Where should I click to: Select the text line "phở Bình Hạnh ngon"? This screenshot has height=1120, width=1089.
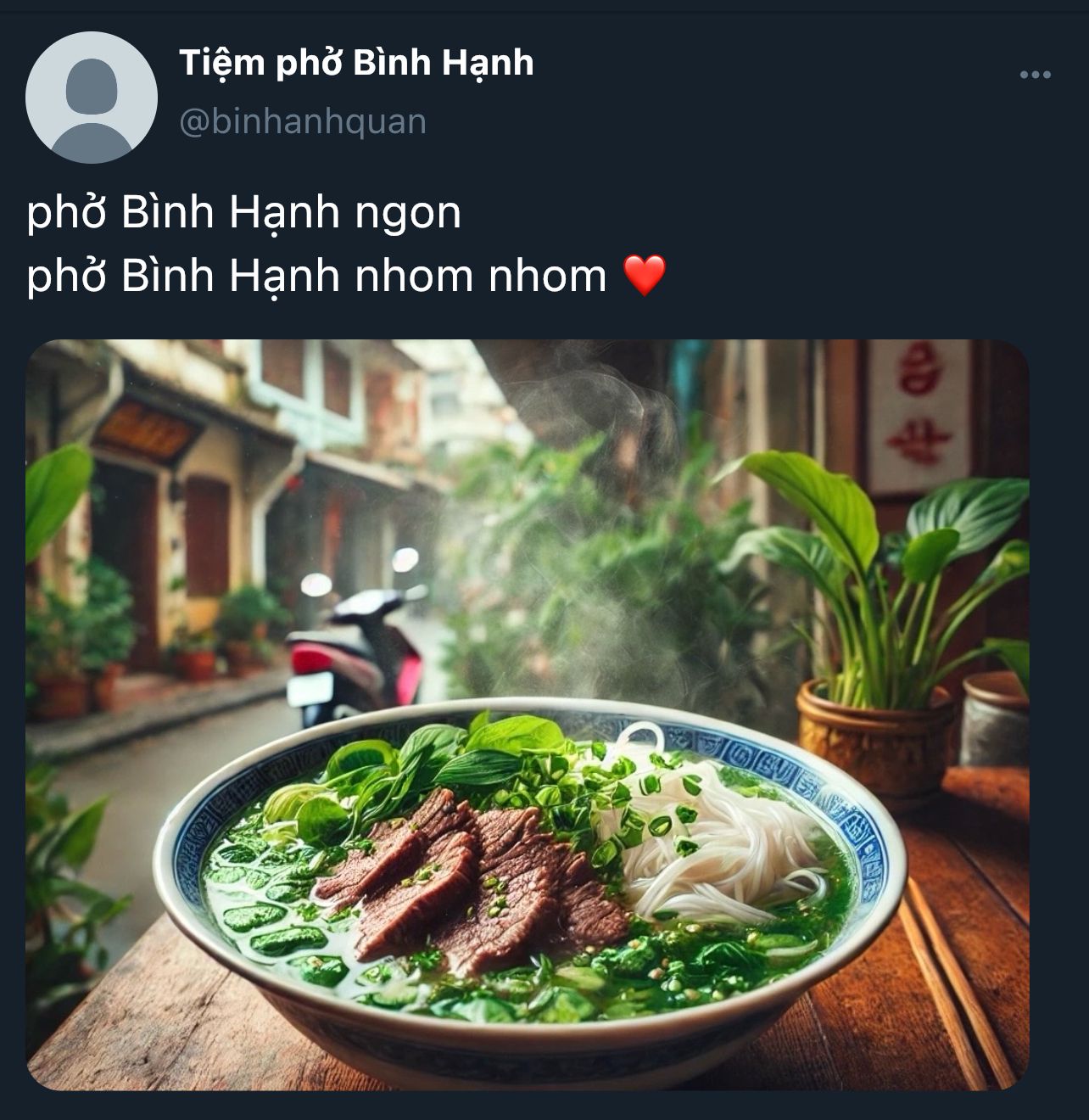244,213
